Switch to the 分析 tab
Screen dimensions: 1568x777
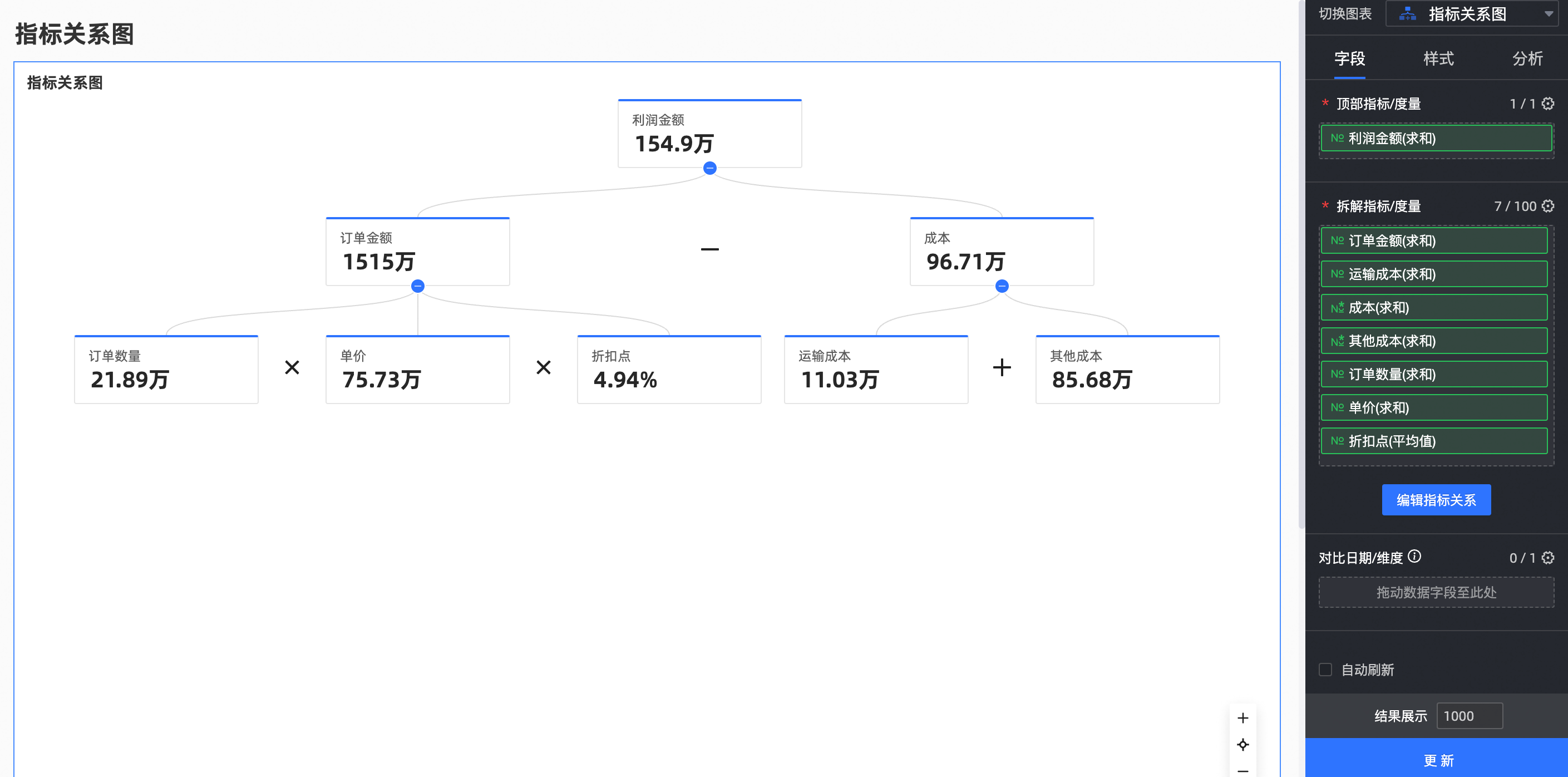coord(1527,58)
